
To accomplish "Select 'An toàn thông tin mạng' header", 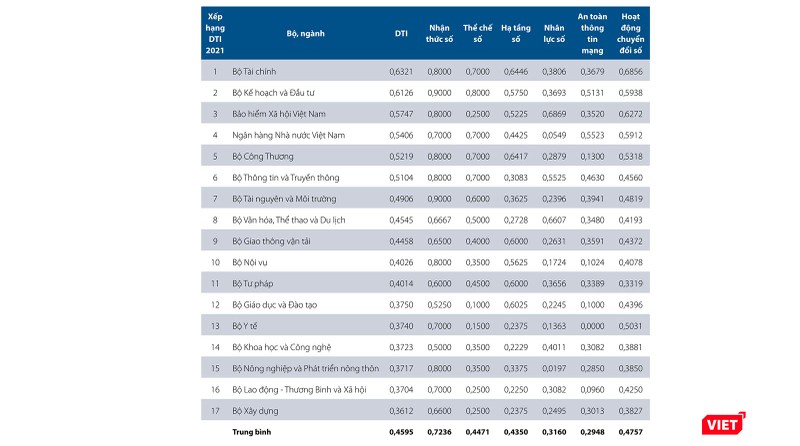I will point(593,33).
